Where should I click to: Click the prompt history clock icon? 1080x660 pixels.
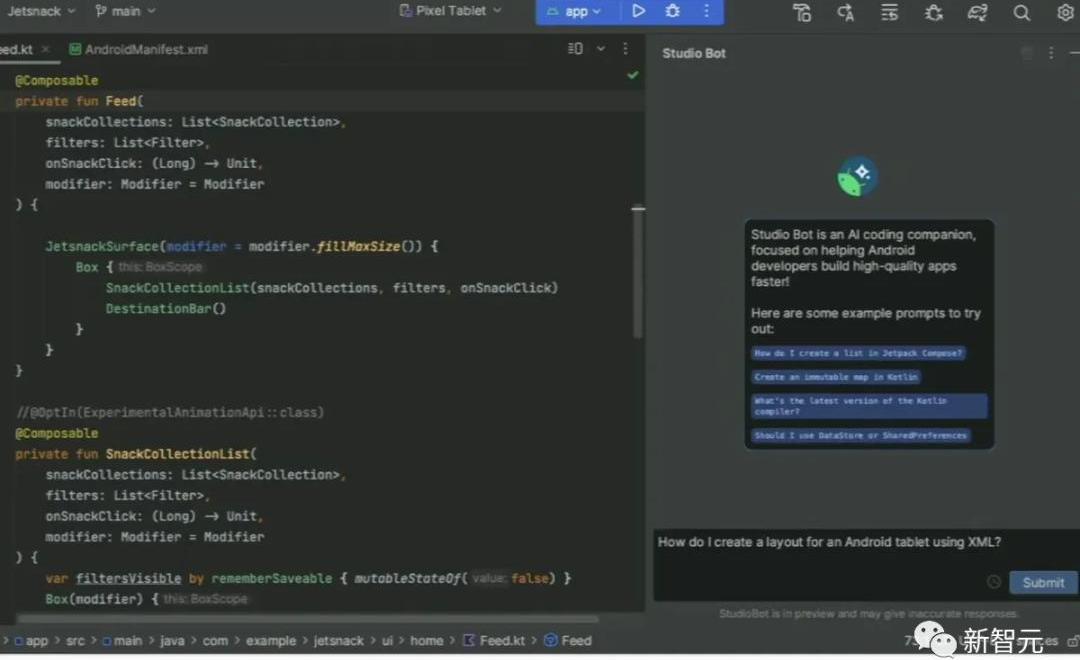click(993, 582)
